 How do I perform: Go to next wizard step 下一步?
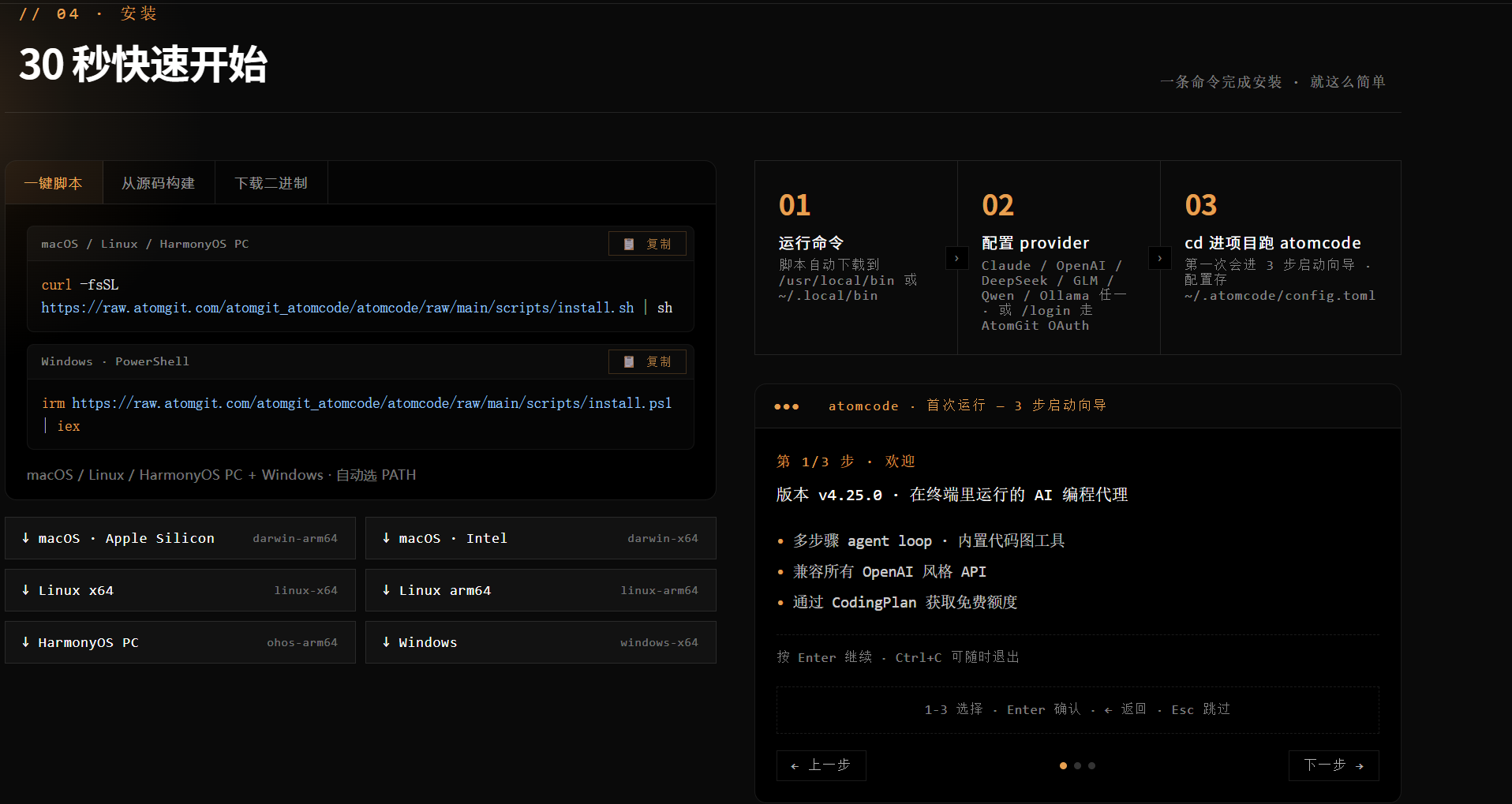[1334, 765]
